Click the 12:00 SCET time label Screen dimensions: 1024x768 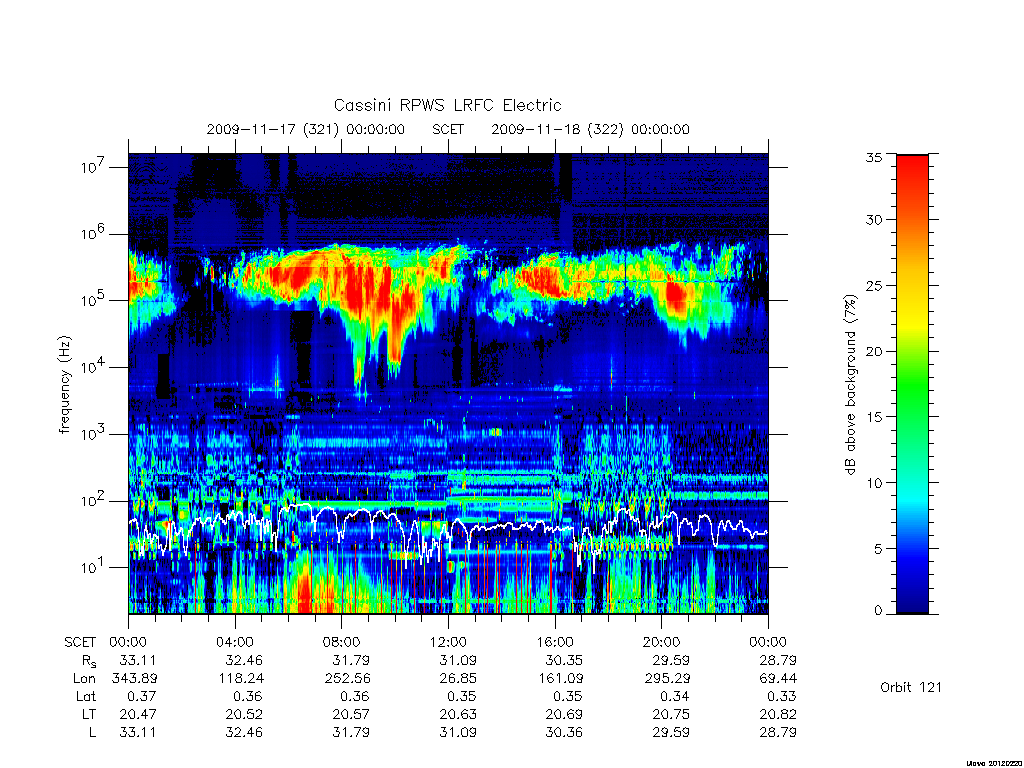[x=448, y=642]
